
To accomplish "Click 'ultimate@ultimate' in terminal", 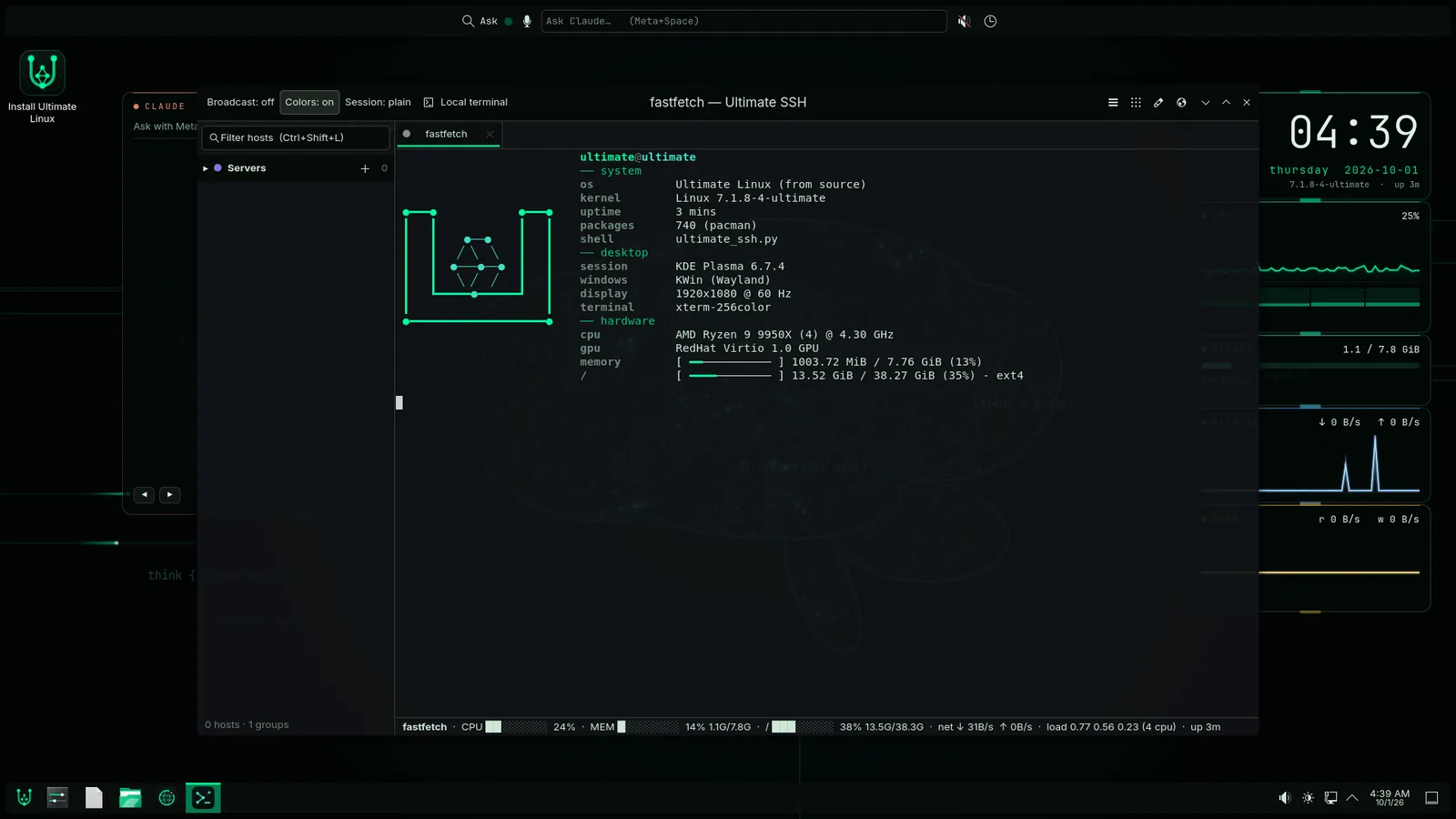I will tap(638, 157).
